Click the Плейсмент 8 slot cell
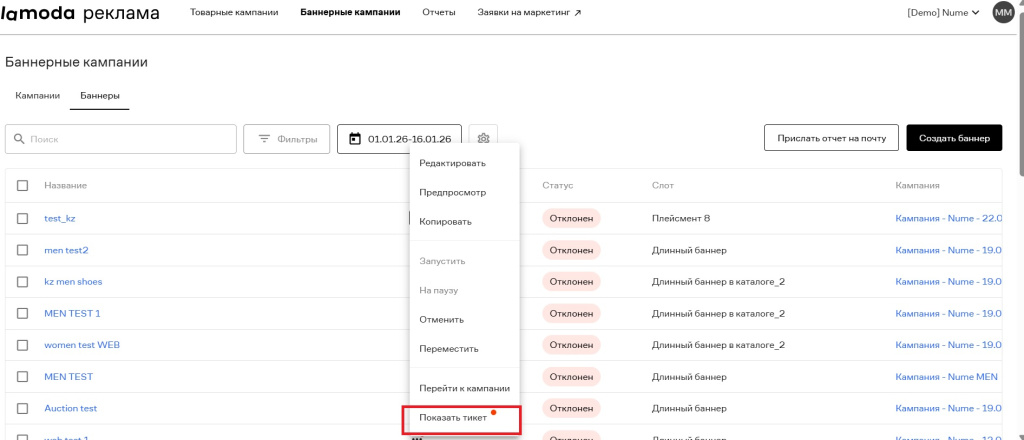The image size is (1024, 440). click(x=680, y=219)
